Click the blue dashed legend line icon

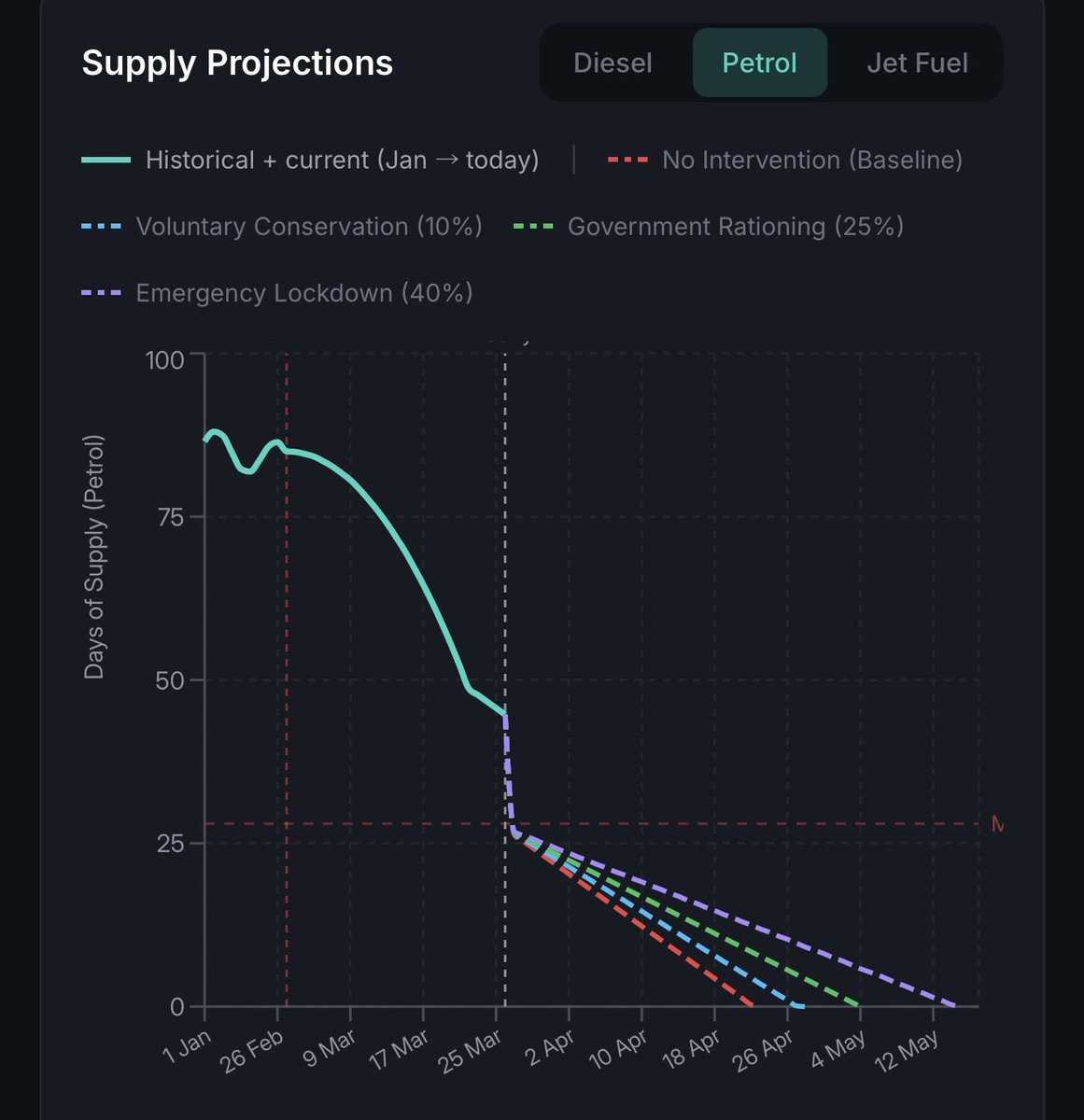click(101, 227)
